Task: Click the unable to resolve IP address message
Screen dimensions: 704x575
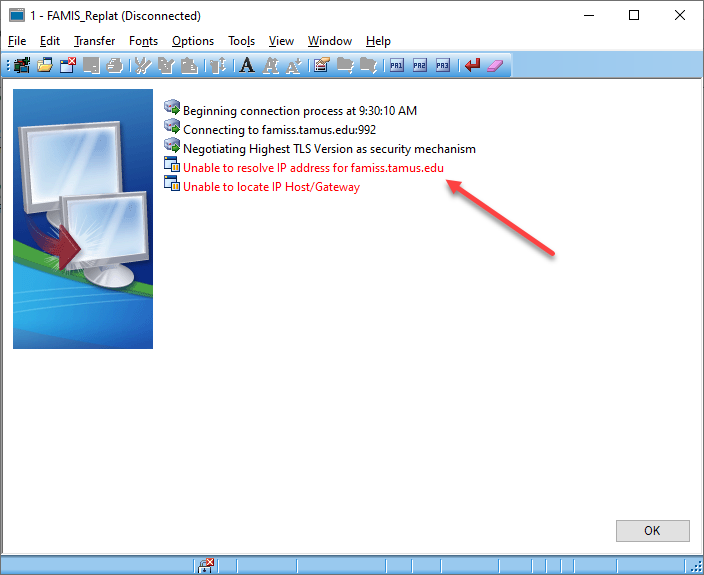Action: tap(313, 167)
